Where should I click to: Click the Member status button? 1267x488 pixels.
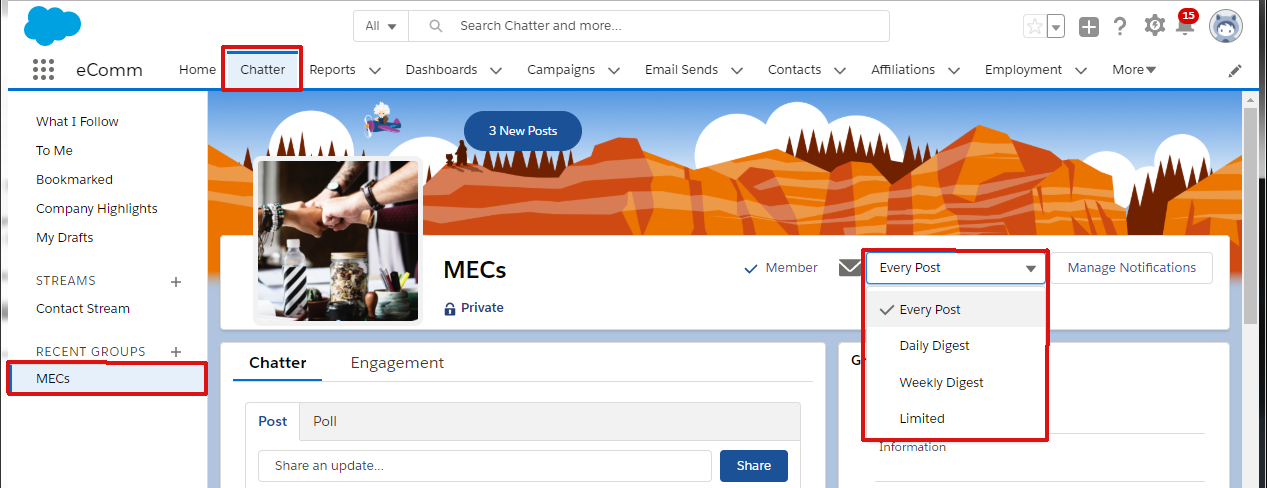[x=781, y=268]
